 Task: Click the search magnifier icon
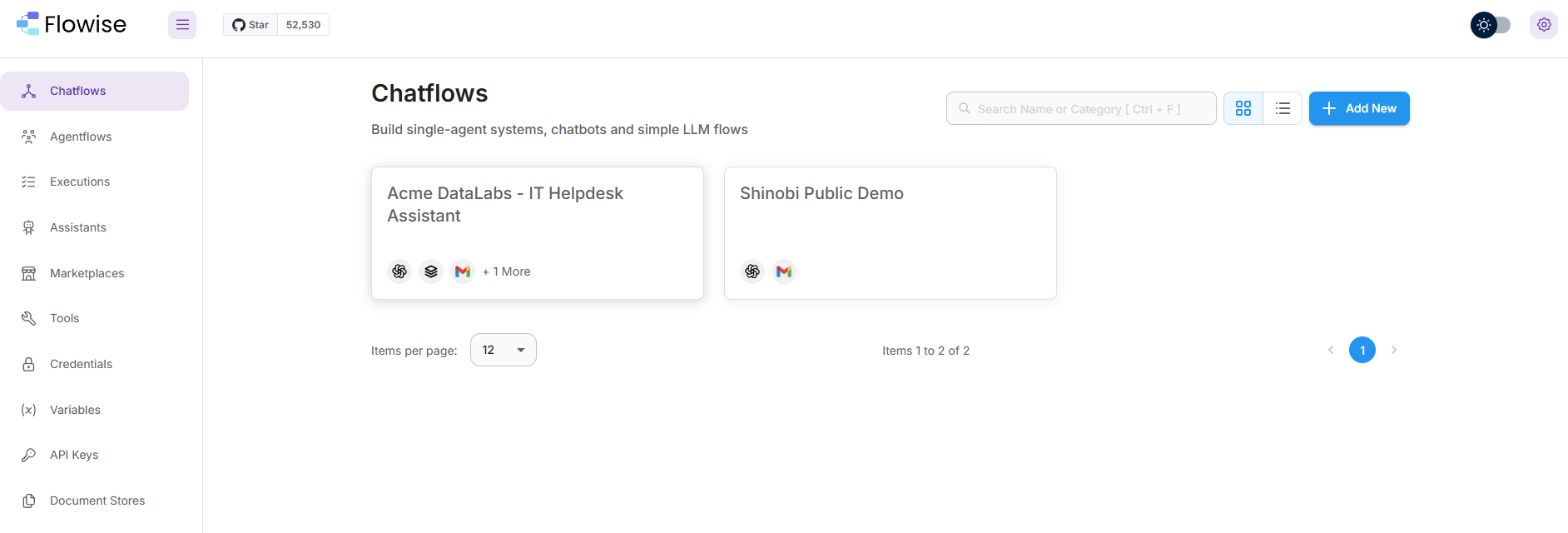pos(965,108)
